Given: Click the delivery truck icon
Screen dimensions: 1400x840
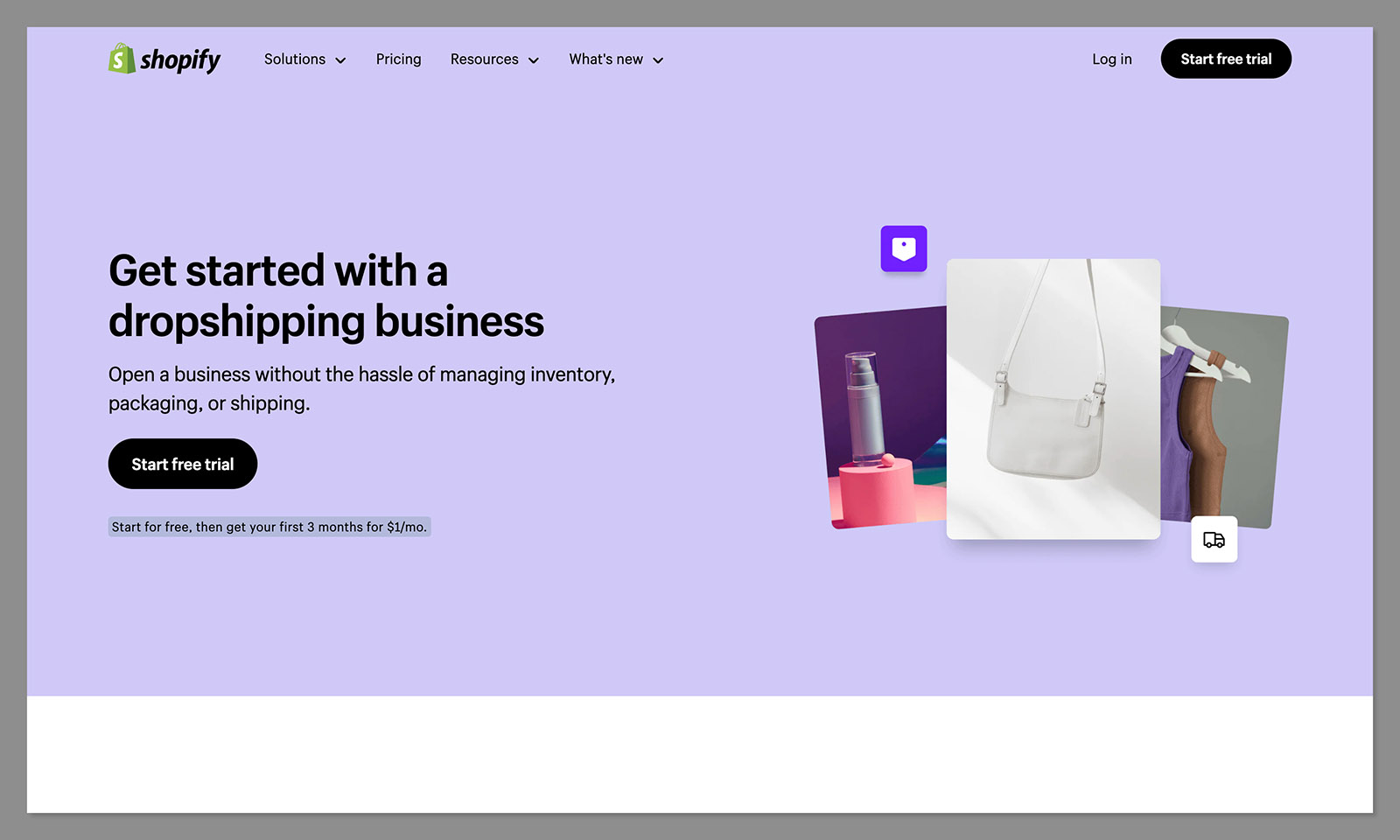Looking at the screenshot, I should 1214,540.
